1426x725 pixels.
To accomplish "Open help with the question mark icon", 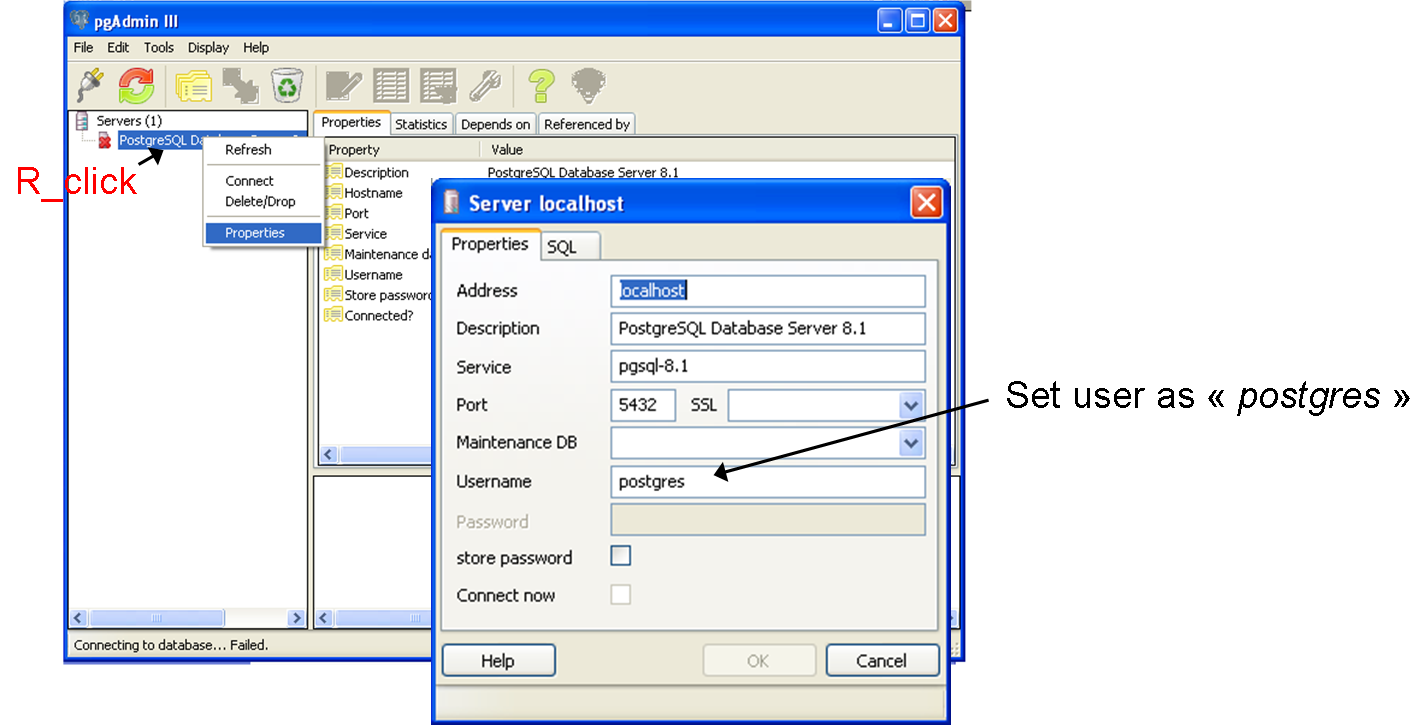I will point(541,86).
